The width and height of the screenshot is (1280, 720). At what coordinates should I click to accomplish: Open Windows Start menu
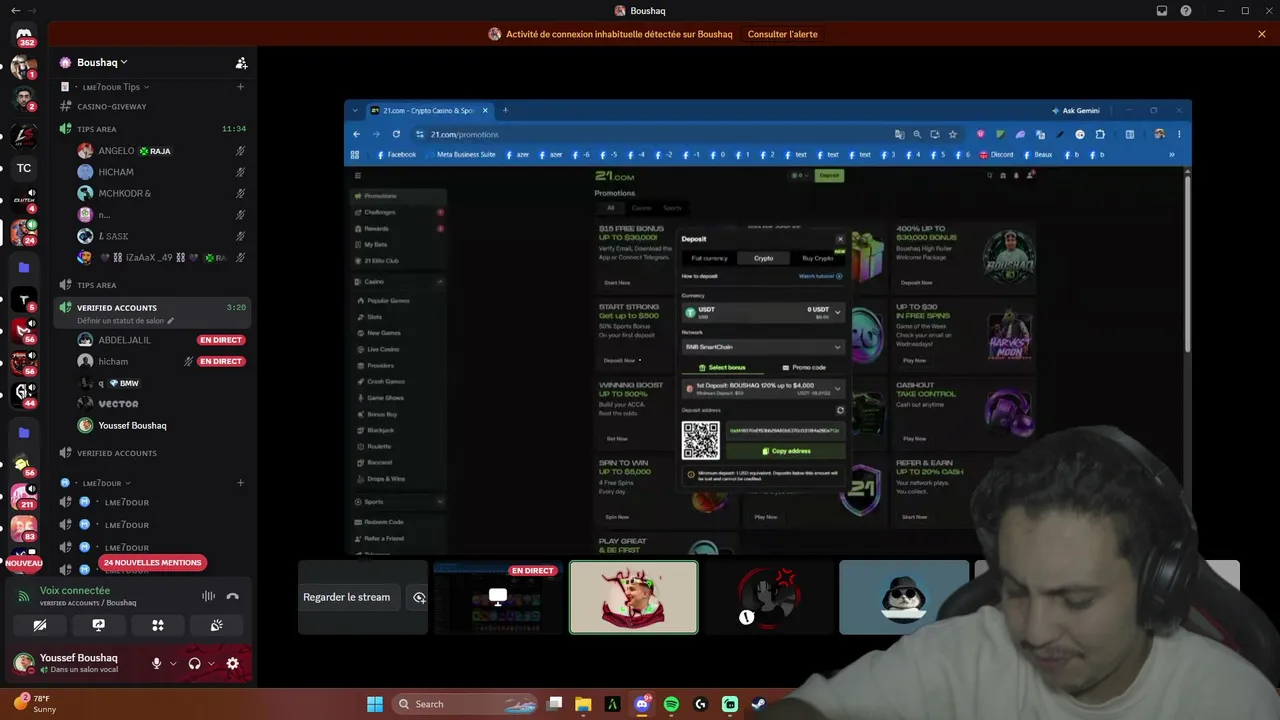pyautogui.click(x=375, y=704)
